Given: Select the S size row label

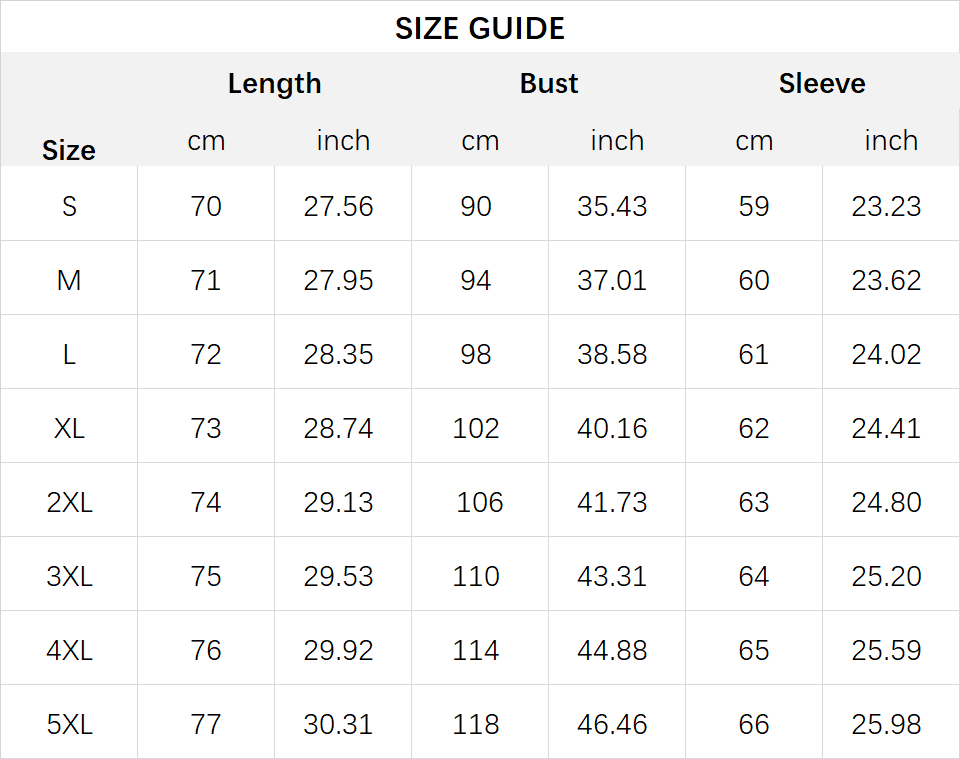Looking at the screenshot, I should [x=69, y=206].
